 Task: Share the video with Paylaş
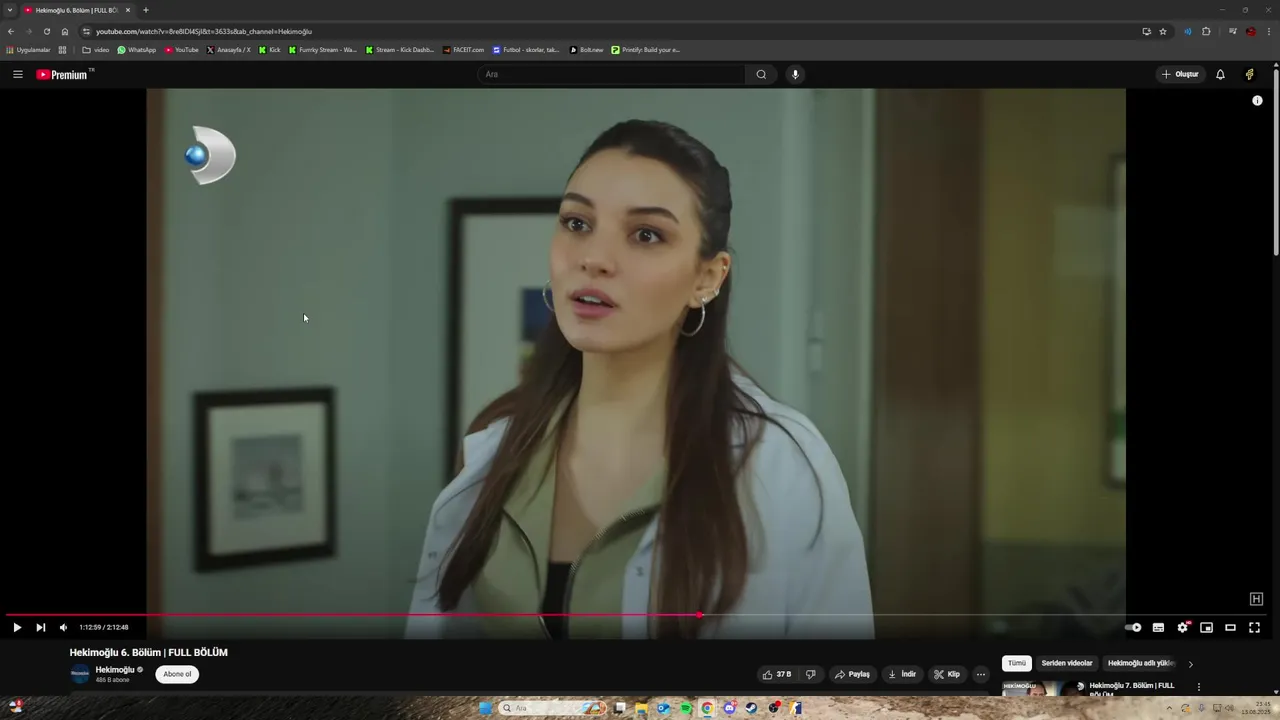click(852, 674)
